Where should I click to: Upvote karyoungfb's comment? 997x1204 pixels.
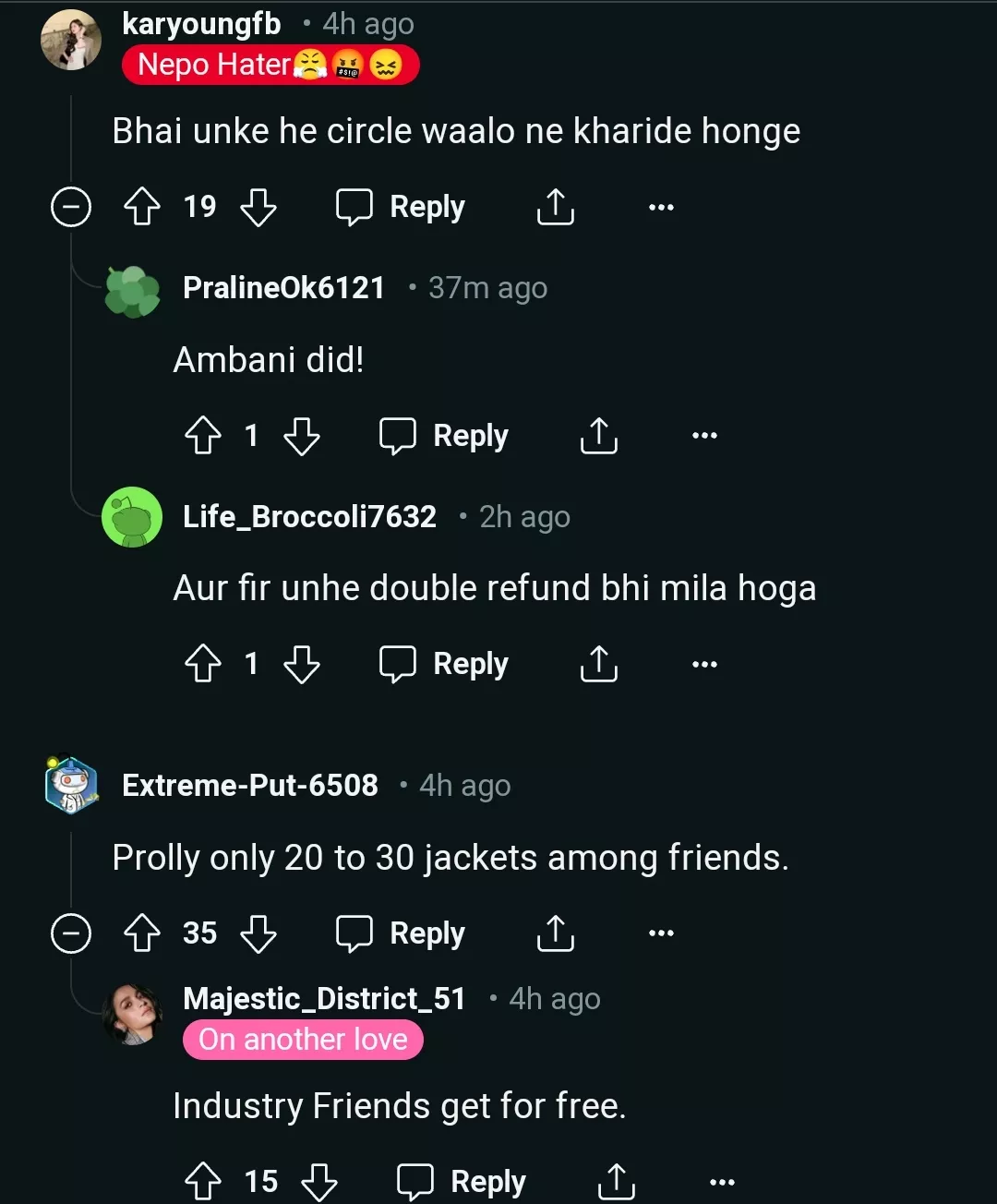click(x=142, y=207)
